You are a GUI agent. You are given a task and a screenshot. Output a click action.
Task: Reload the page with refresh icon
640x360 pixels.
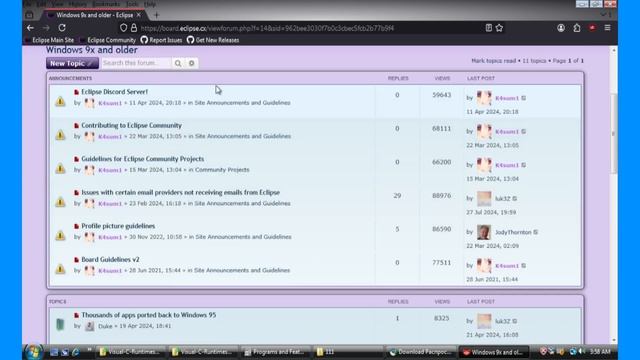click(x=62, y=28)
